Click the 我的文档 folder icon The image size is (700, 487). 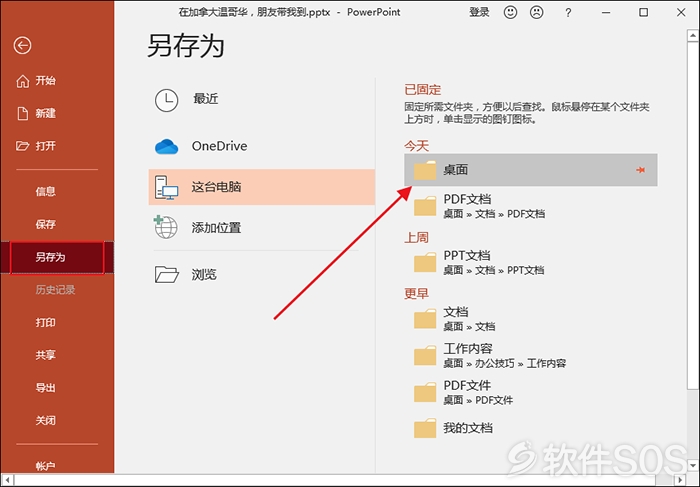[x=425, y=428]
